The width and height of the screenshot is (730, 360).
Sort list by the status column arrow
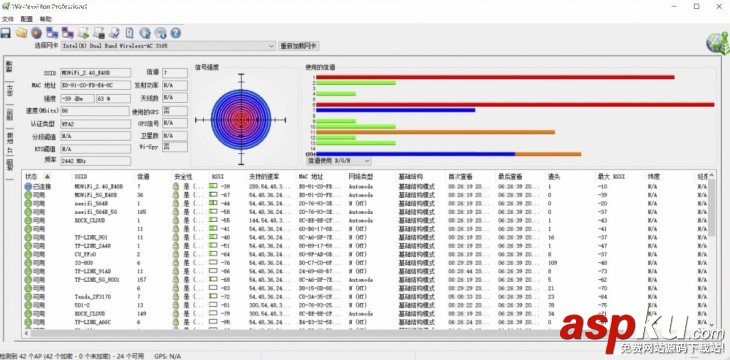click(47, 177)
